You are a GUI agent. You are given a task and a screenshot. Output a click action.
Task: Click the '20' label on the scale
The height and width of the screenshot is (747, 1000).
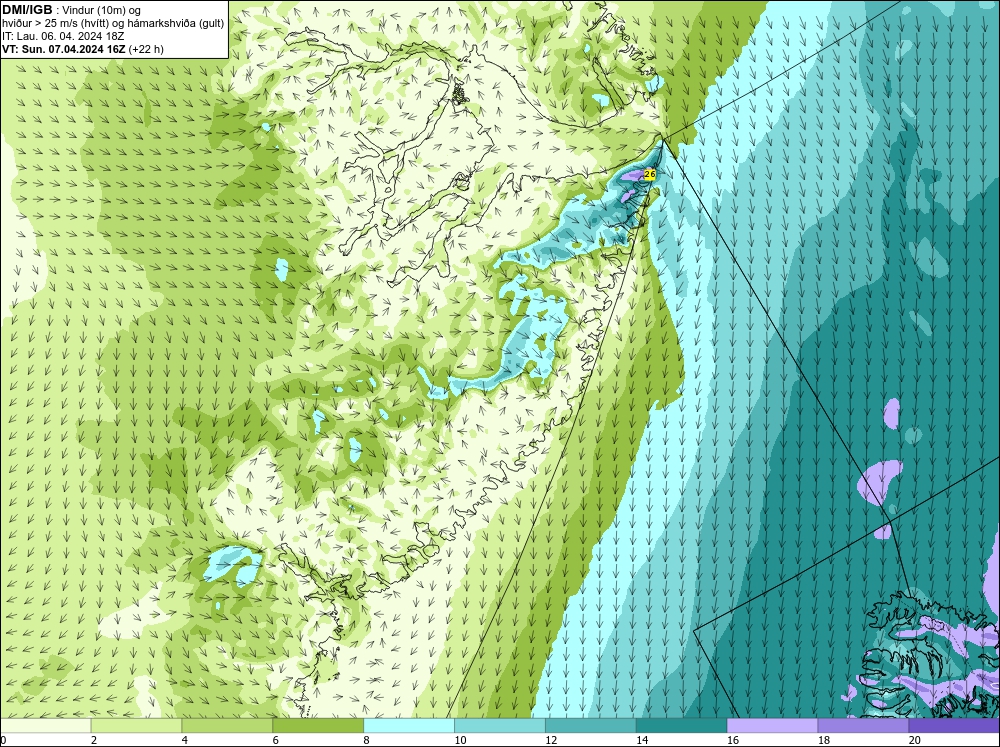point(915,740)
